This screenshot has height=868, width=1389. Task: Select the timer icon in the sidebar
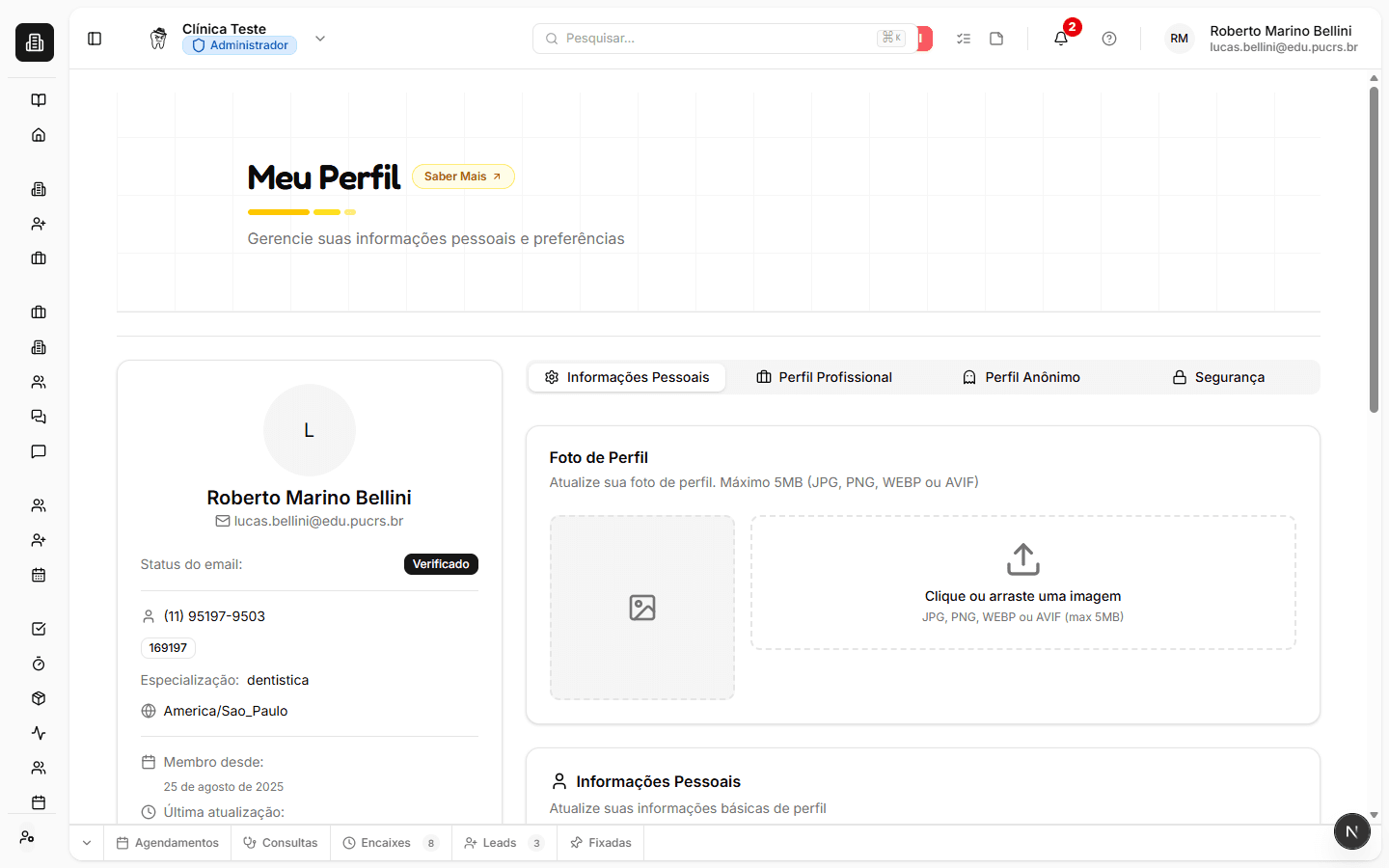(x=38, y=664)
